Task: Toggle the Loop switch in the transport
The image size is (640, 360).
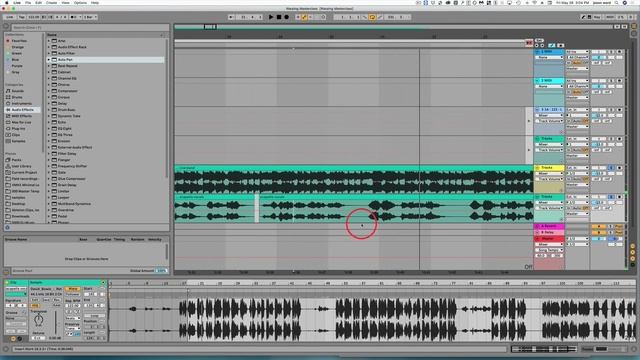Action: [372, 17]
